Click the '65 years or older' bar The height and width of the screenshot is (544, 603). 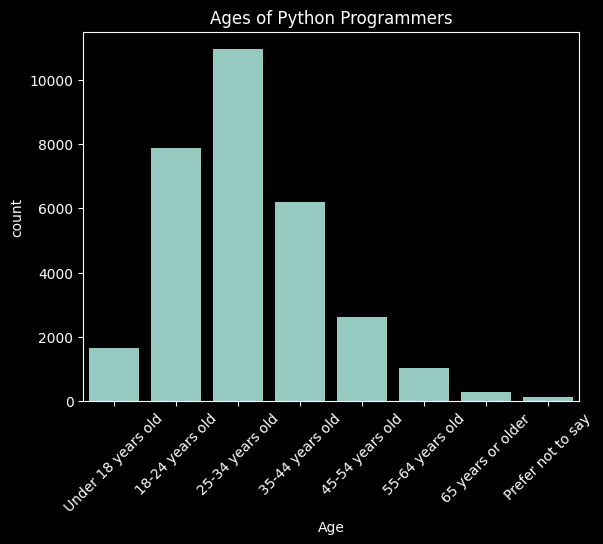(x=486, y=396)
